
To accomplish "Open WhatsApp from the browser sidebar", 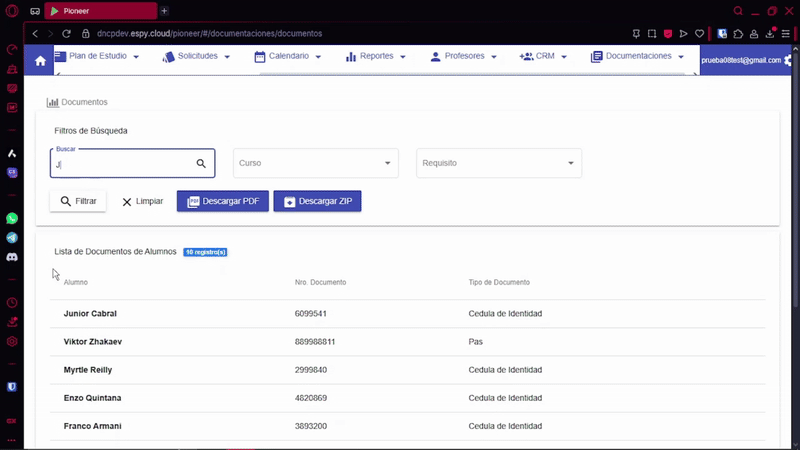I will (12, 218).
